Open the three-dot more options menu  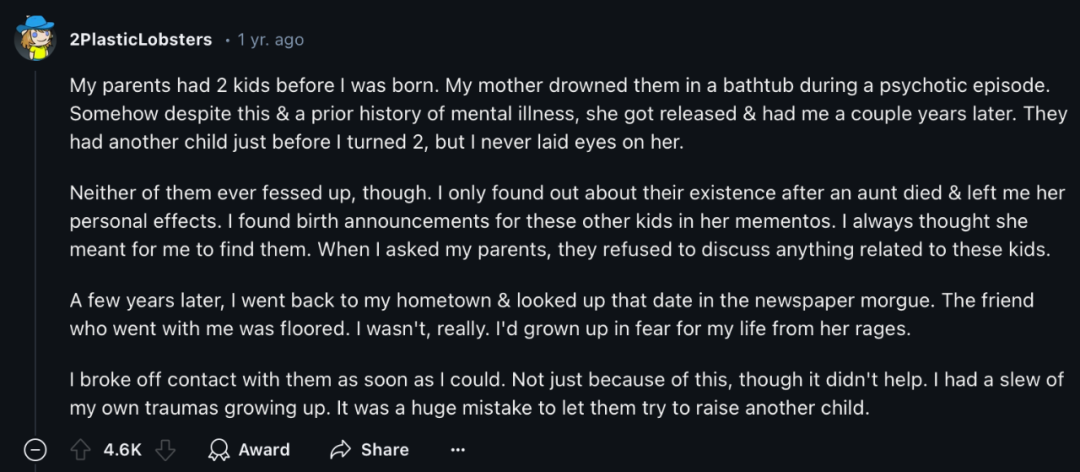point(457,450)
